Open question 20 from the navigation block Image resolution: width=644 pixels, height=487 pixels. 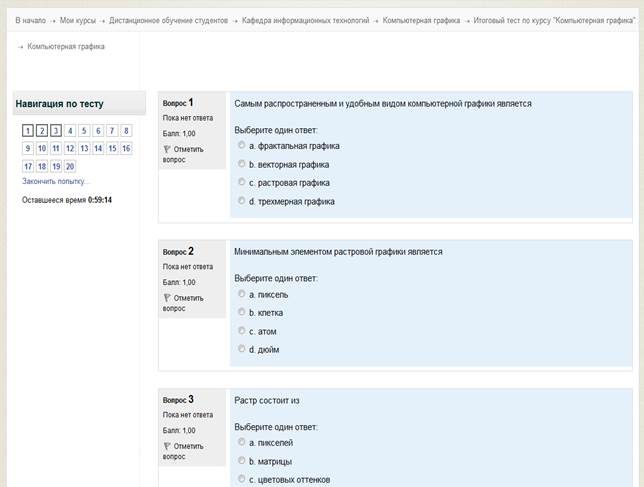tap(70, 166)
